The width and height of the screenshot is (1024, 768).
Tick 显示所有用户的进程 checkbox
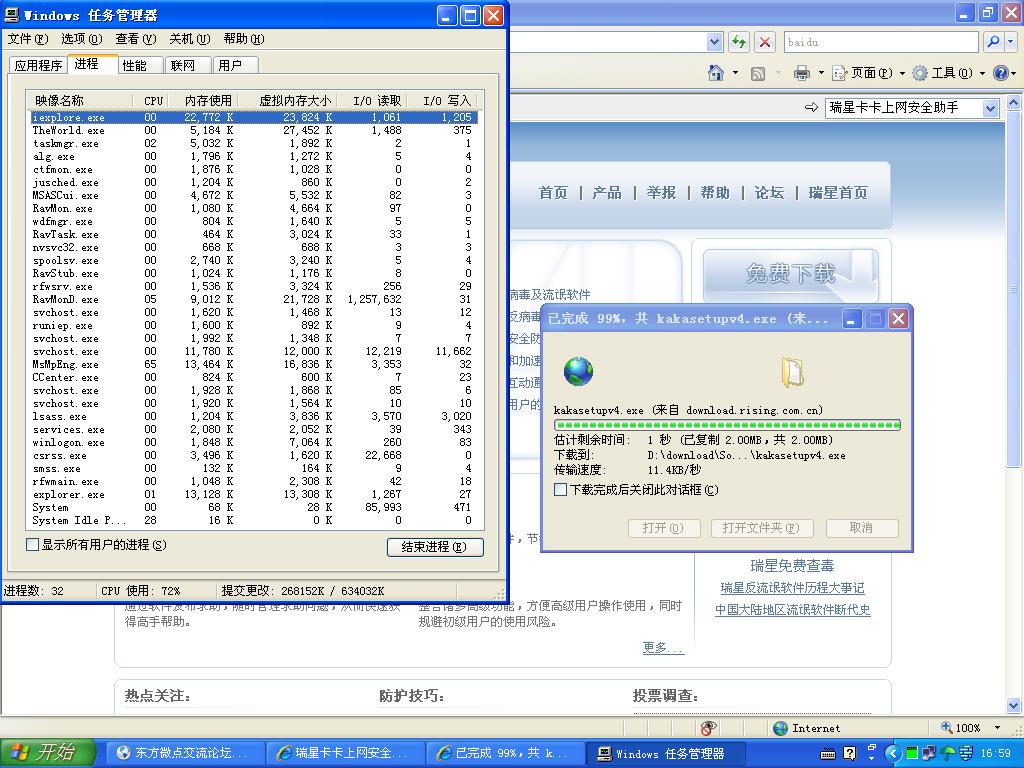point(32,545)
